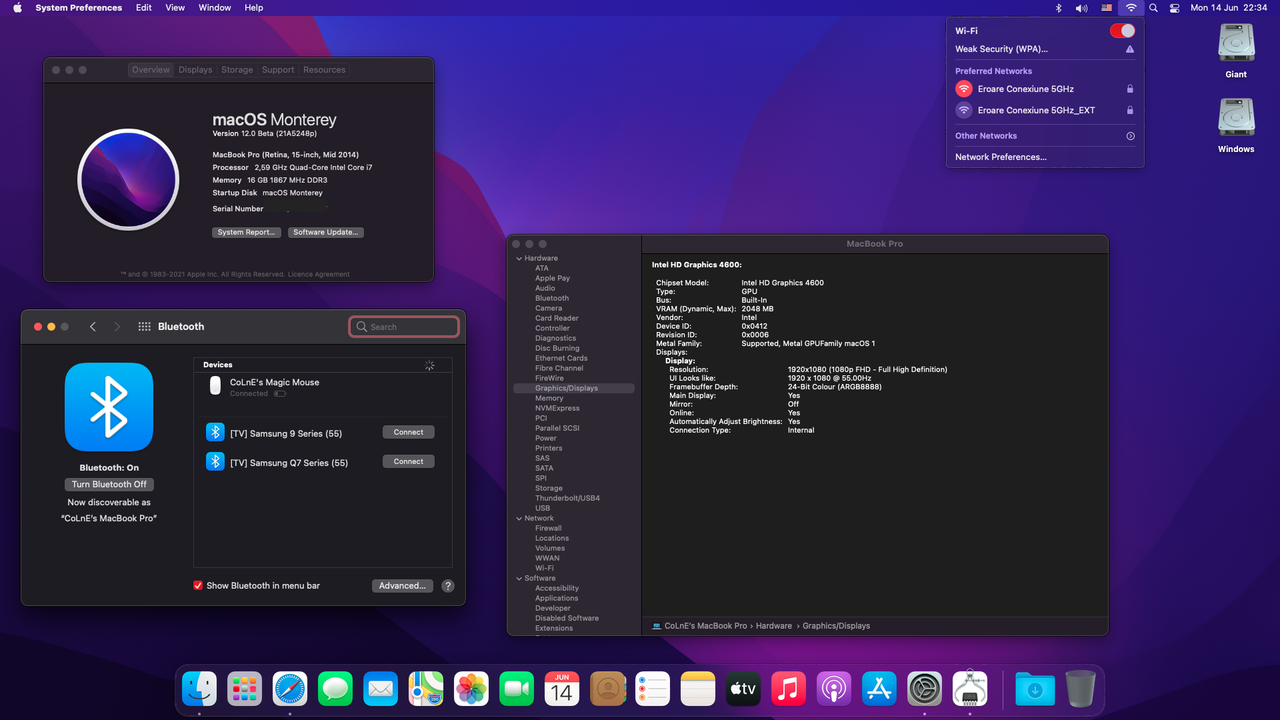This screenshot has width=1280, height=720.
Task: Go back in Bluetooth preferences
Action: (93, 326)
